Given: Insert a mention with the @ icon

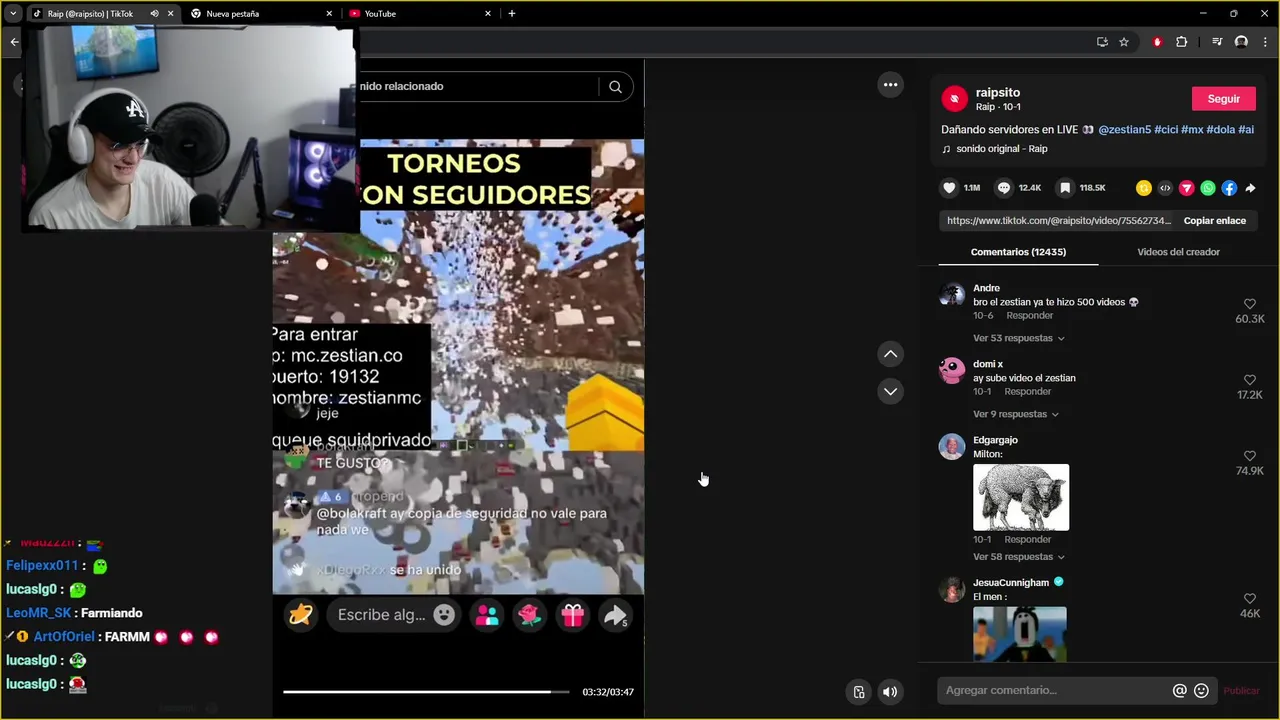Looking at the screenshot, I should [1180, 690].
